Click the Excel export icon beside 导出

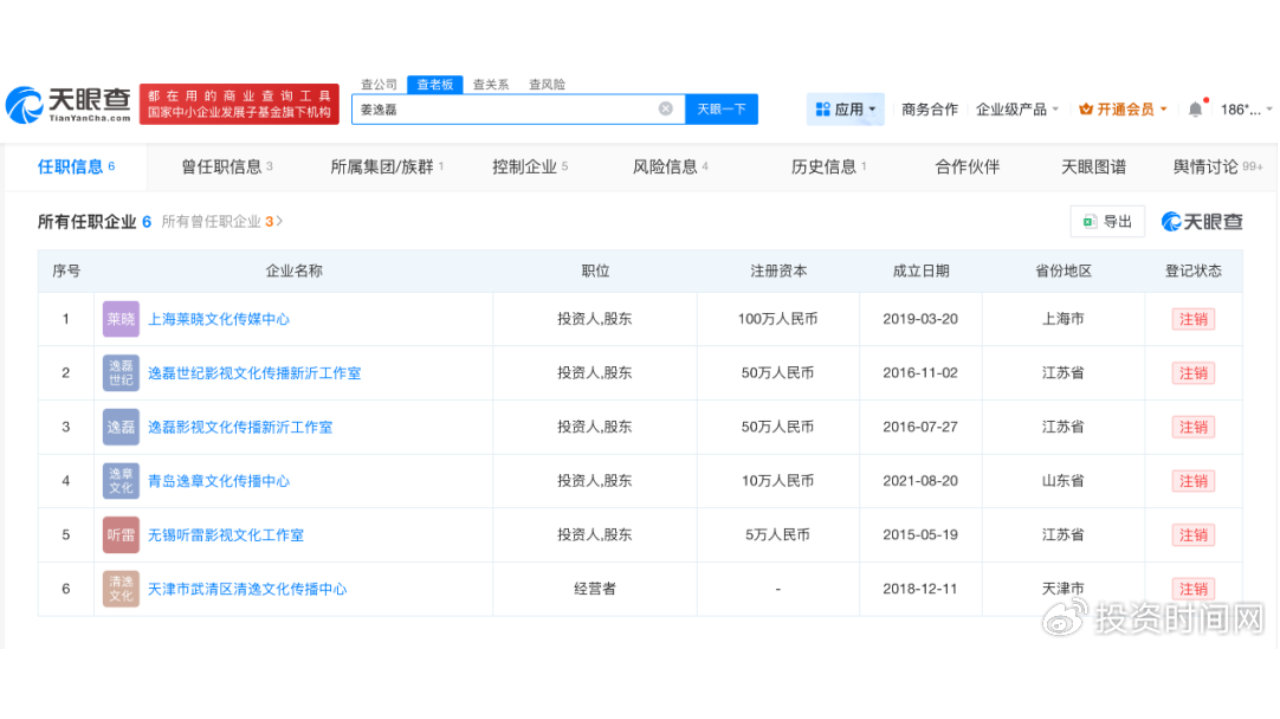coord(1089,221)
